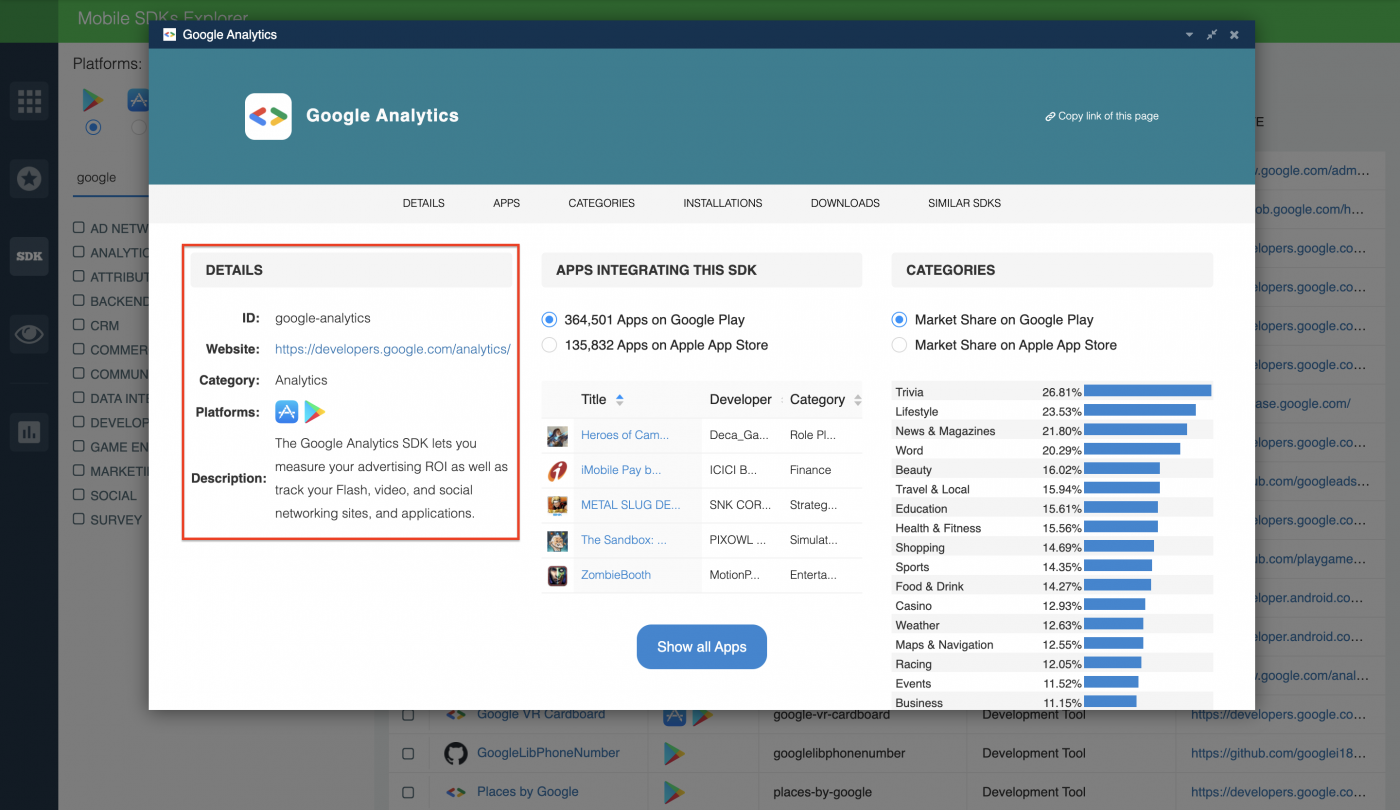Select the Google Play platform radio button
This screenshot has height=810, width=1400.
[93, 127]
